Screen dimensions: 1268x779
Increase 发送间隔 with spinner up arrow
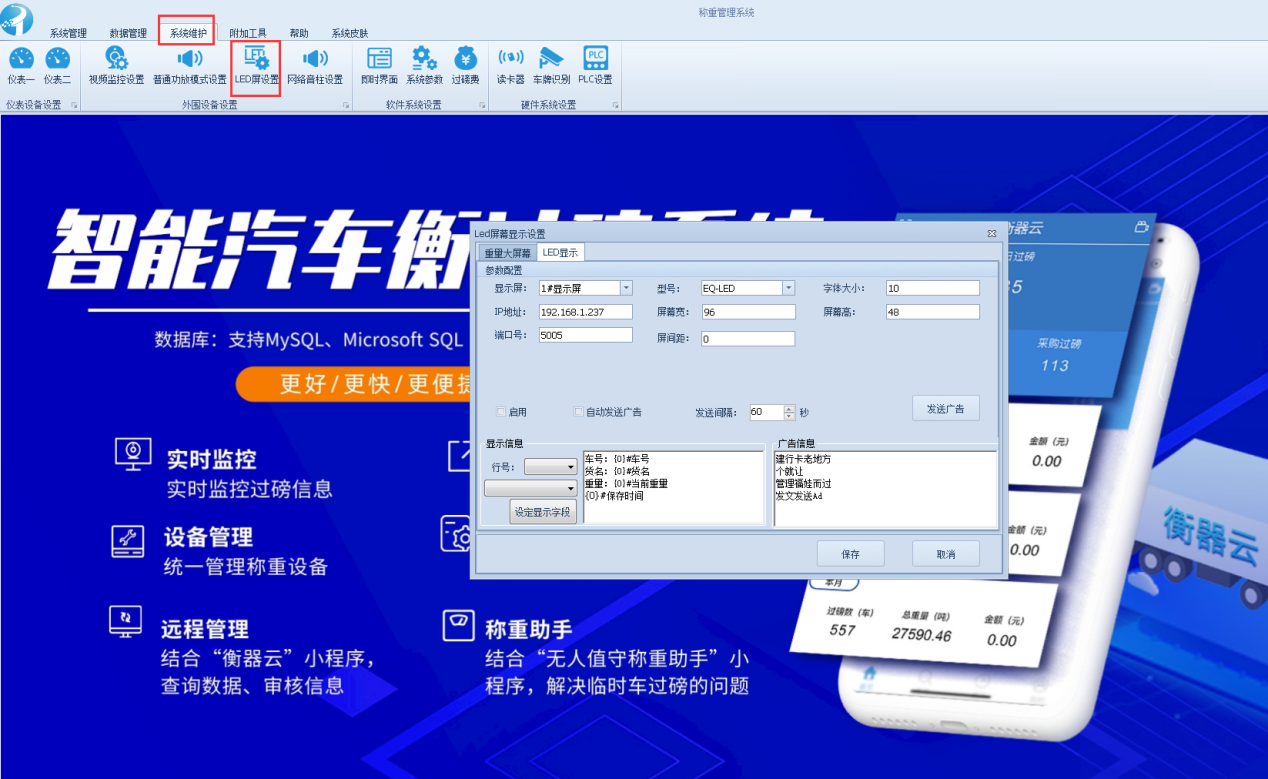tap(789, 408)
